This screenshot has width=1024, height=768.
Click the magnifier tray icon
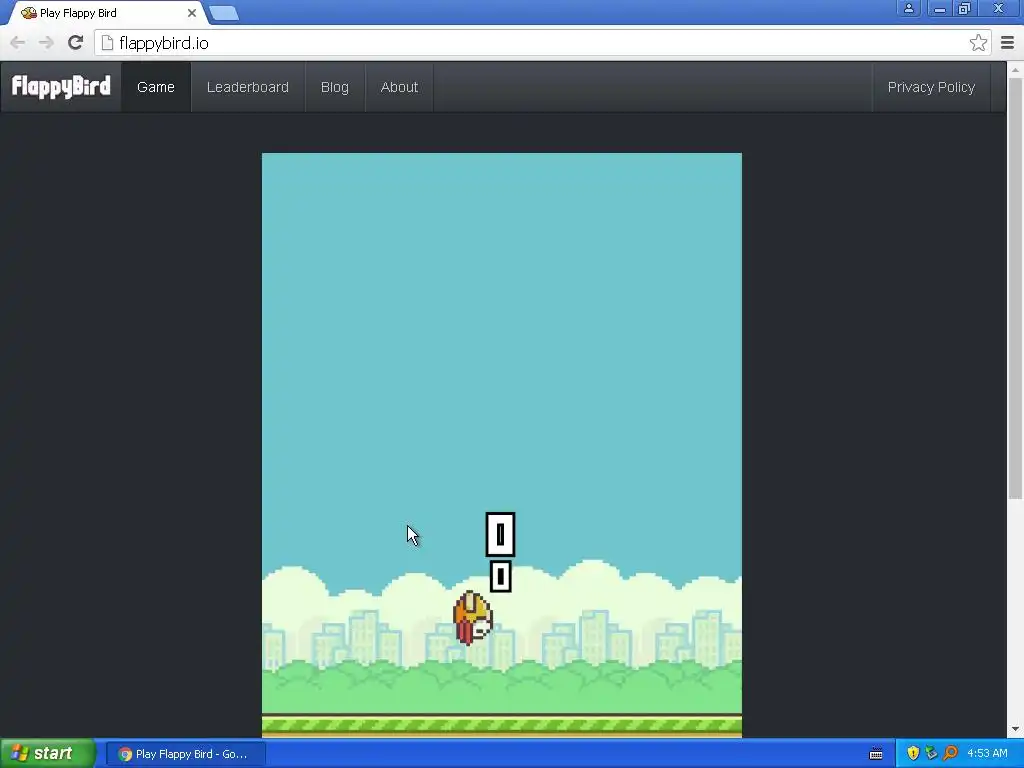(951, 753)
